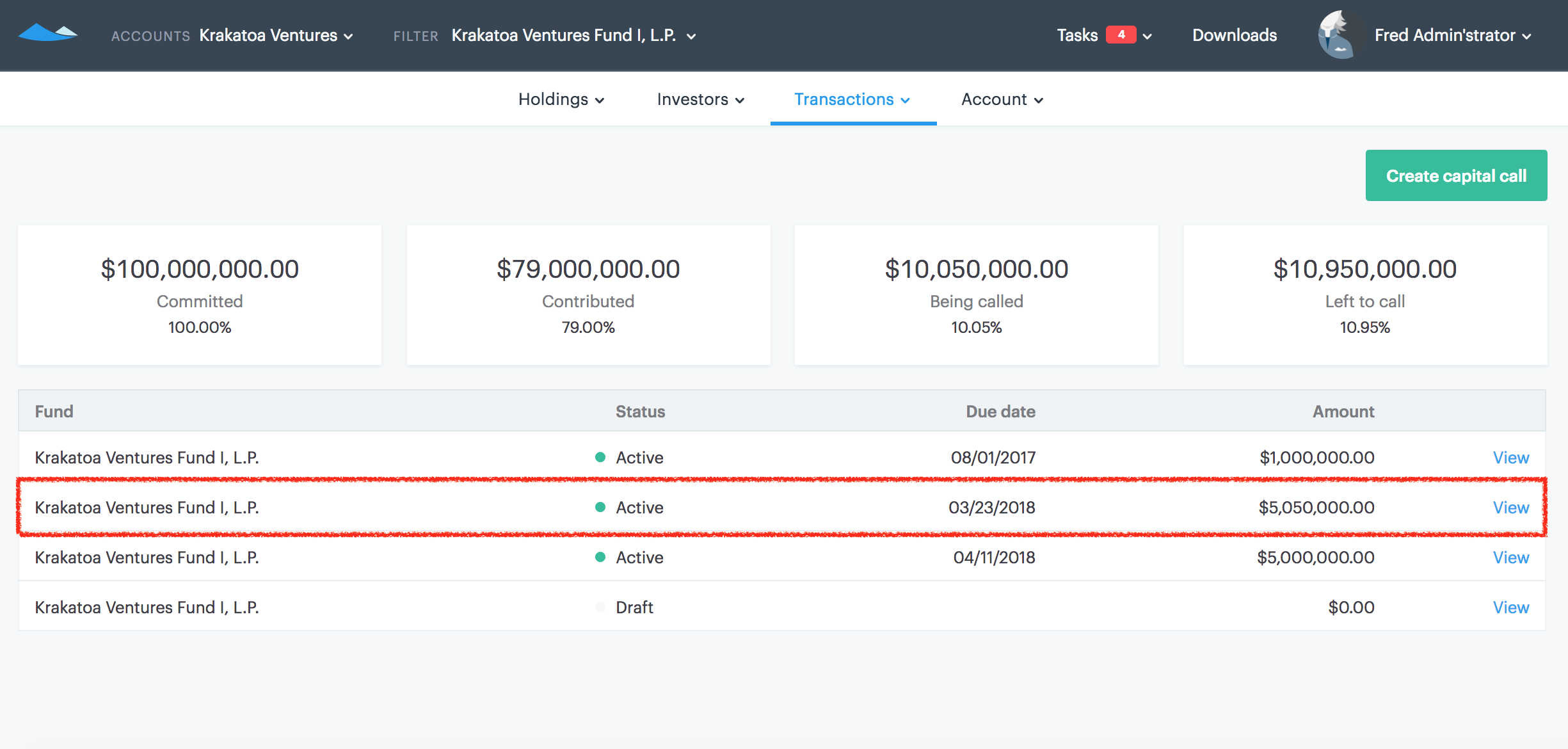
Task: Open the Account menu
Action: coord(1002,100)
